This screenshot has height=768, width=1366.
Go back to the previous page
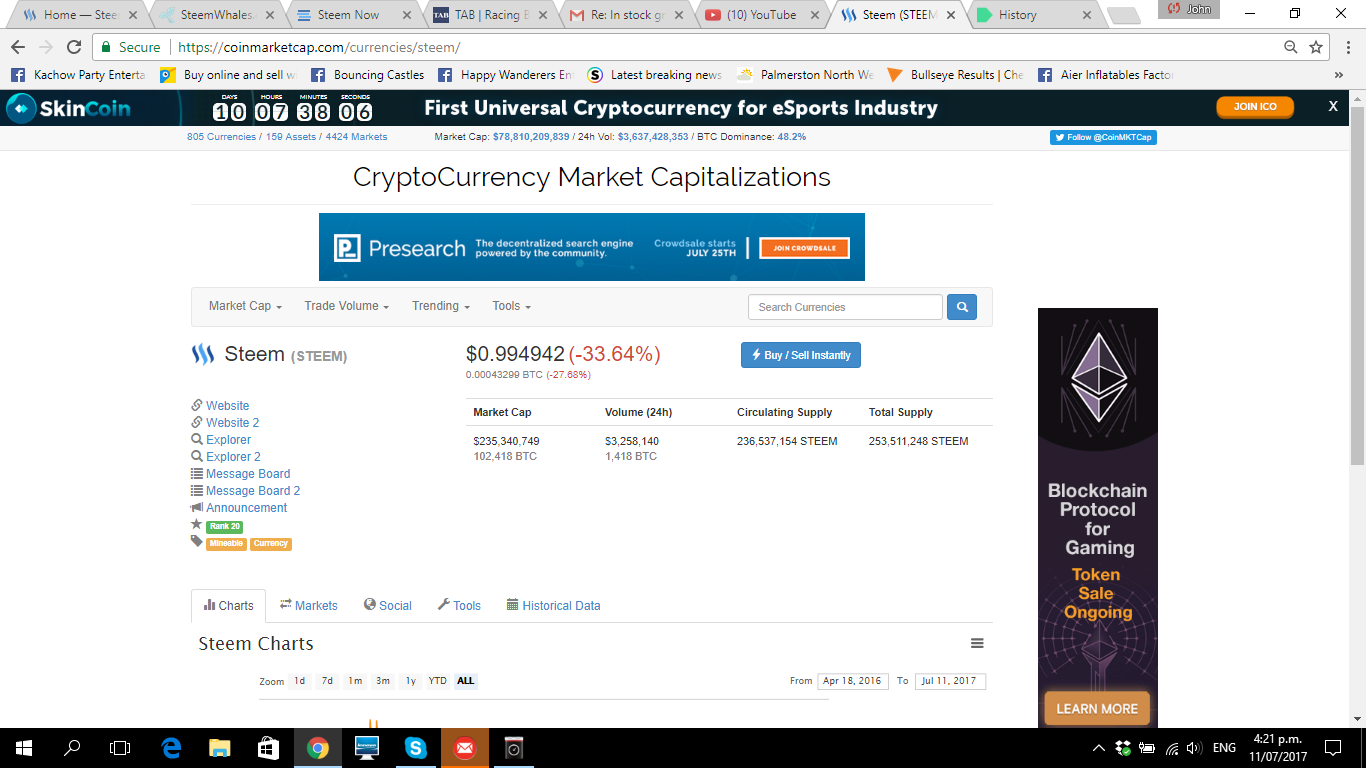[x=18, y=47]
